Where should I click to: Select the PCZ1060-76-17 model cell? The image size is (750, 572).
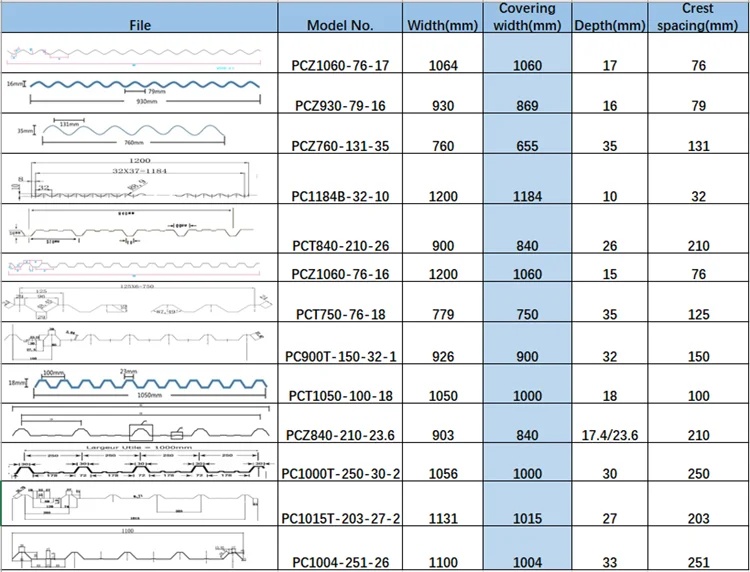pos(340,65)
